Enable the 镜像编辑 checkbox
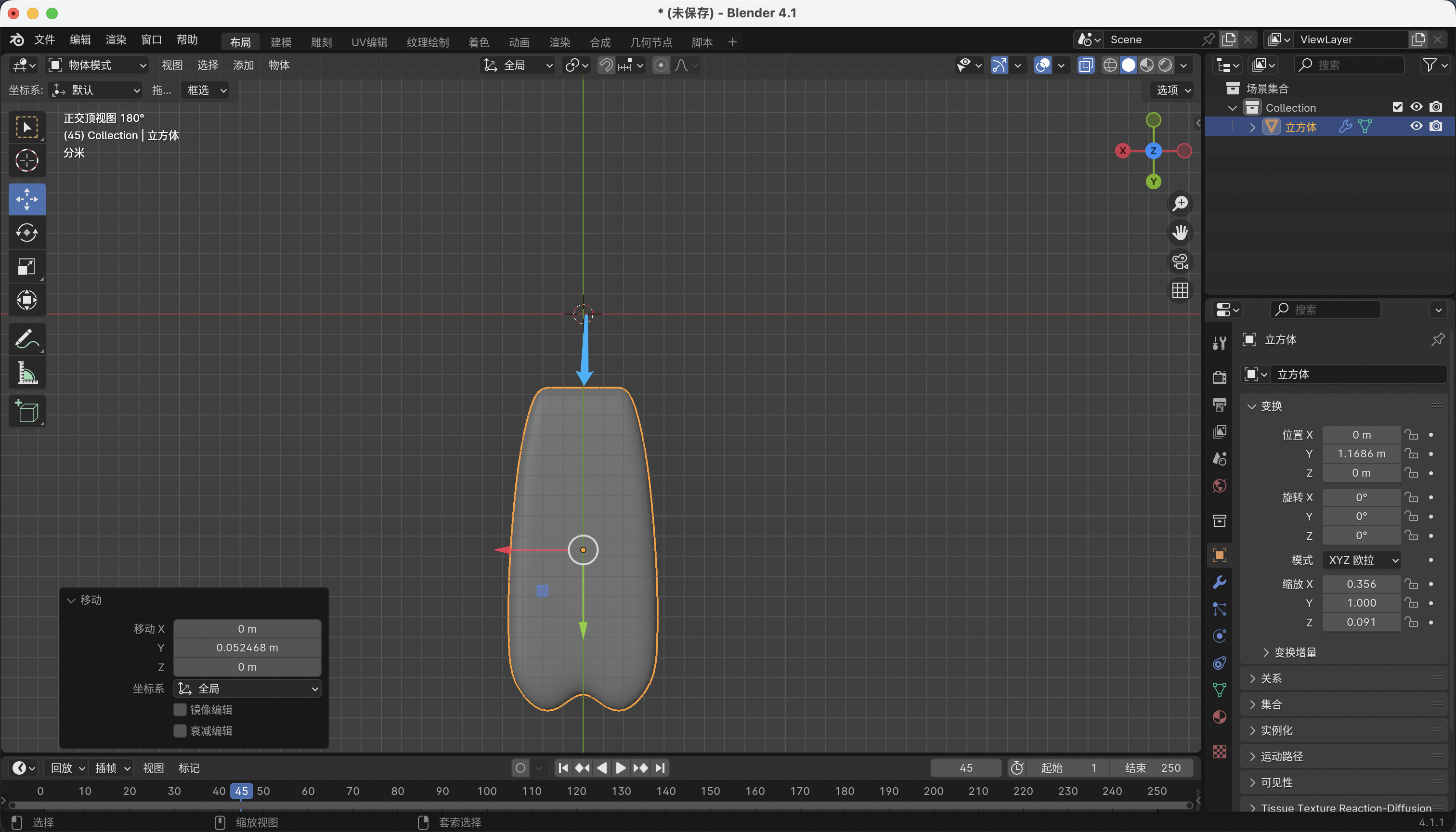 tap(180, 710)
